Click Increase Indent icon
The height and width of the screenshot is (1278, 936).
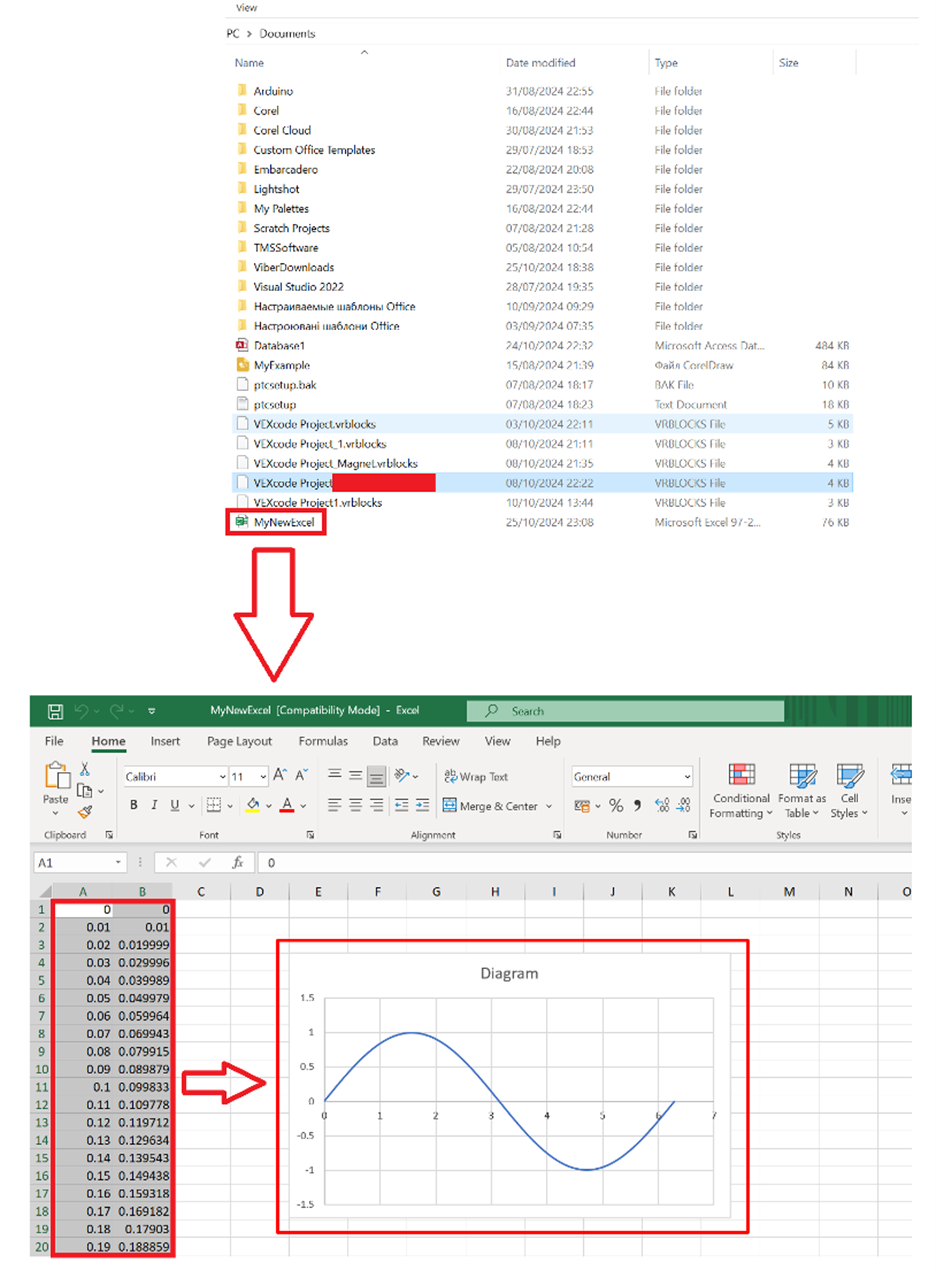pos(422,805)
